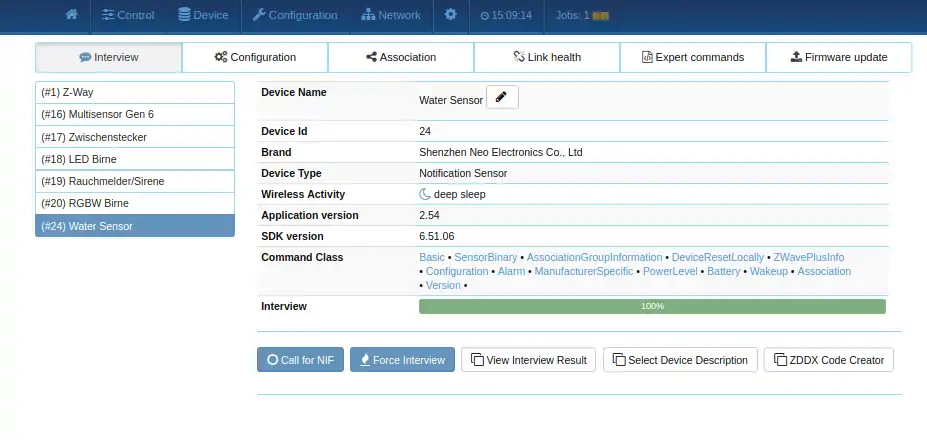The width and height of the screenshot is (927, 440).
Task: Open the Basic command class link
Action: 432,257
